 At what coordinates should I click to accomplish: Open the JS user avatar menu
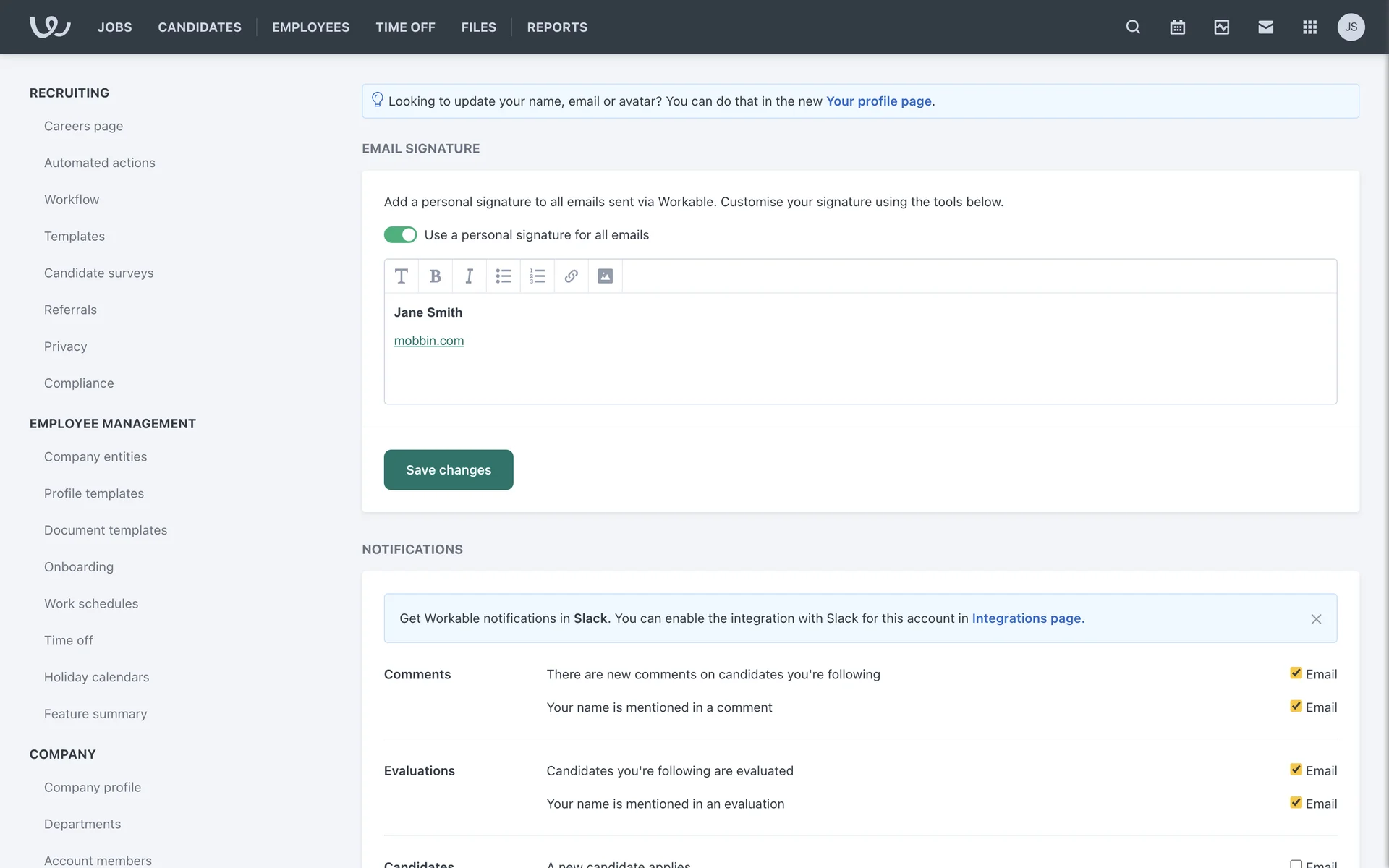tap(1351, 27)
